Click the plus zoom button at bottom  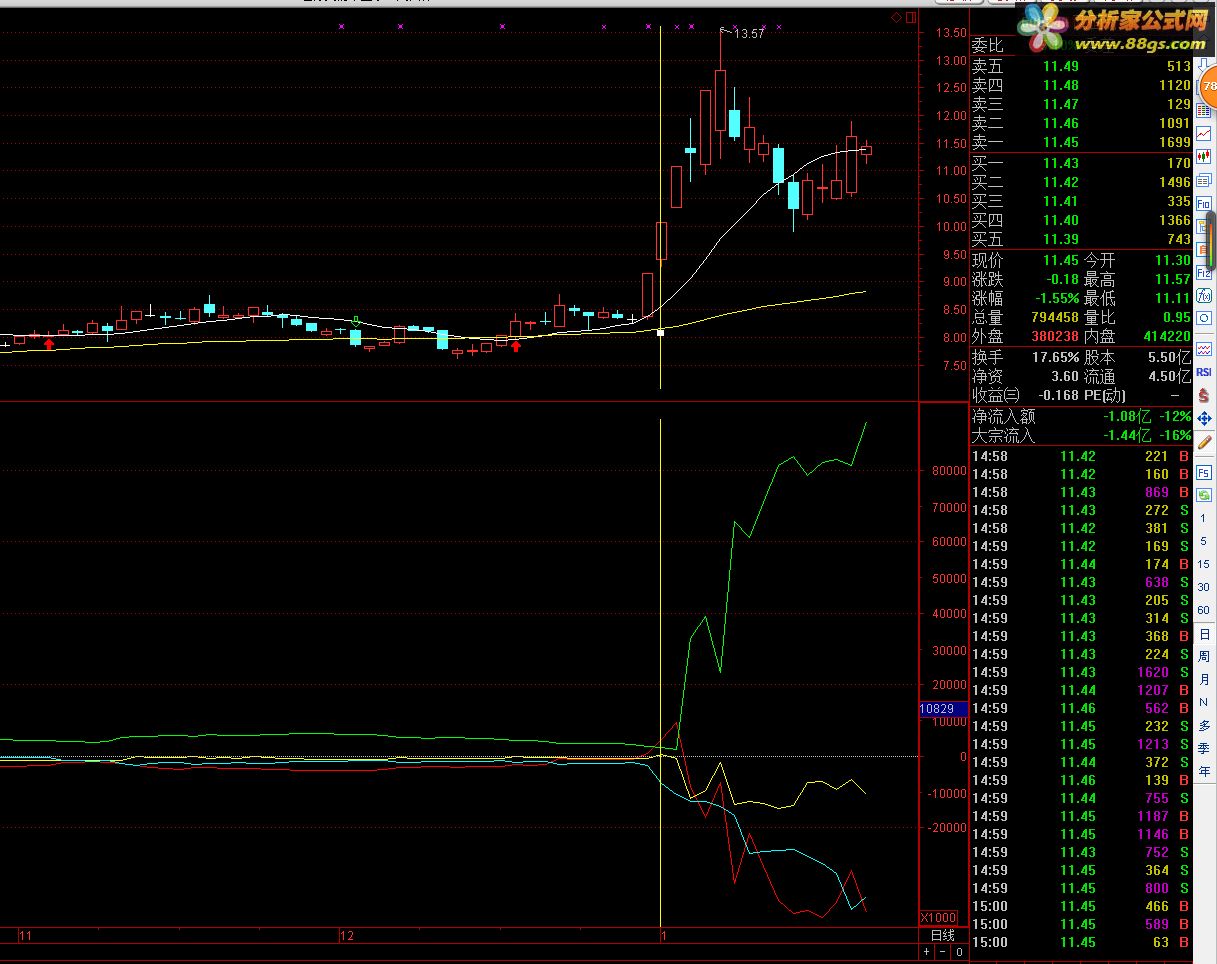[x=927, y=952]
